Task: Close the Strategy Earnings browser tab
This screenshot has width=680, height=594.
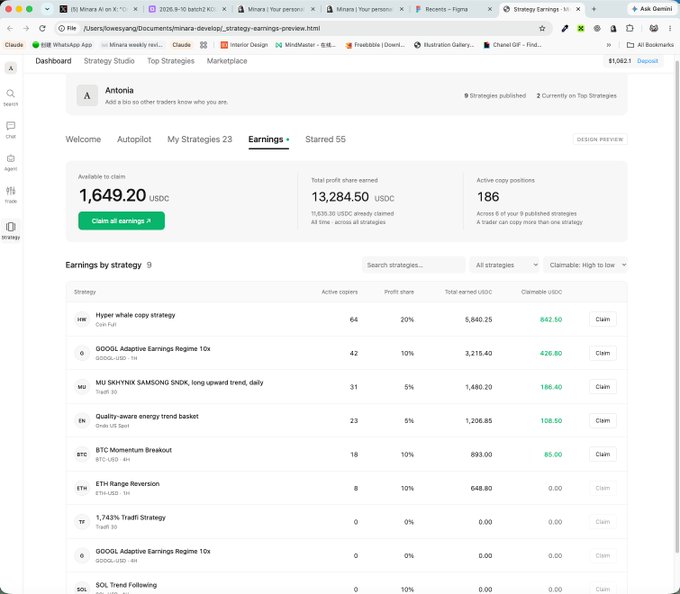Action: point(578,9)
